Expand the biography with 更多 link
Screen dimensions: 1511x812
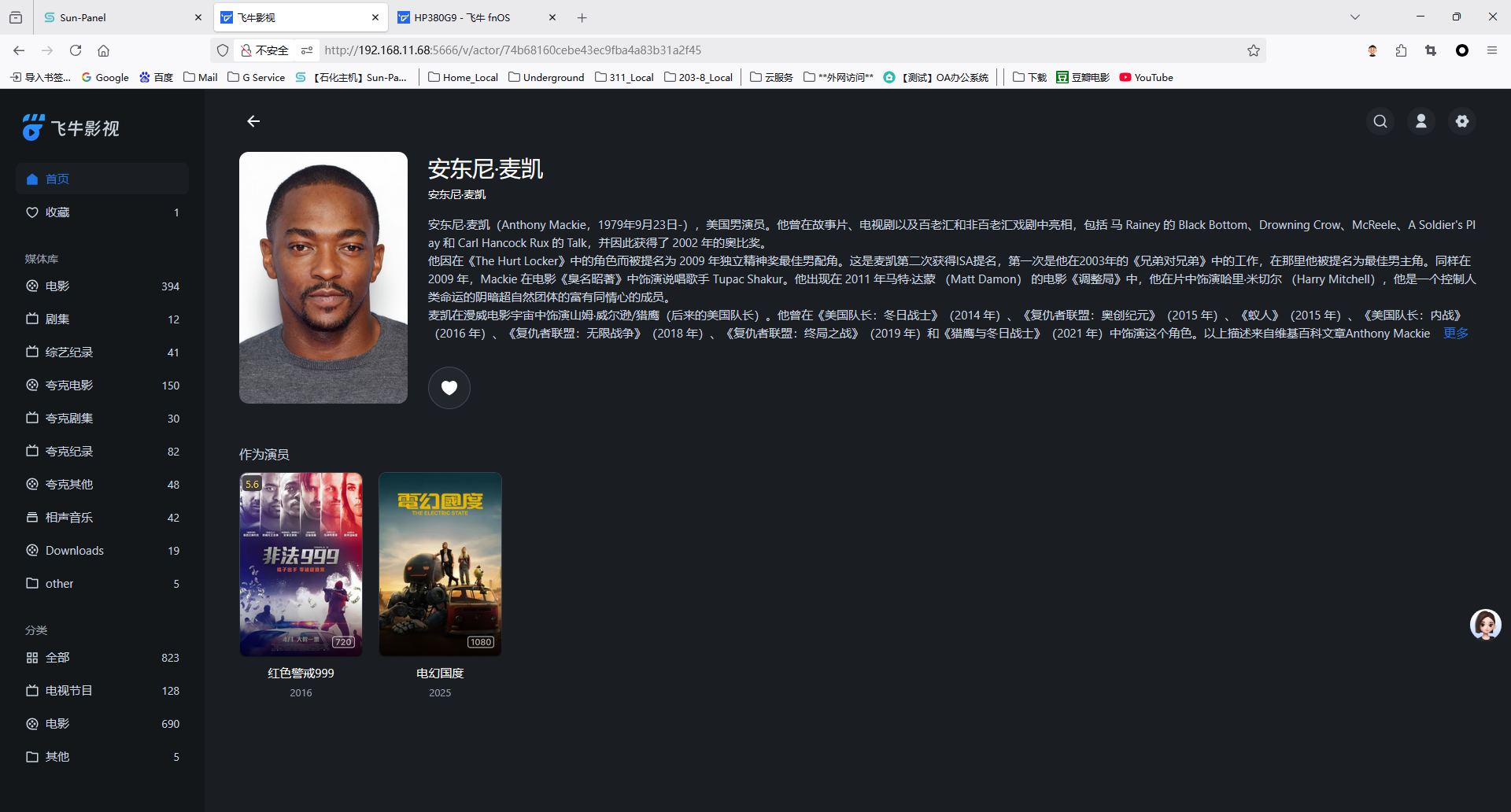click(x=1456, y=334)
